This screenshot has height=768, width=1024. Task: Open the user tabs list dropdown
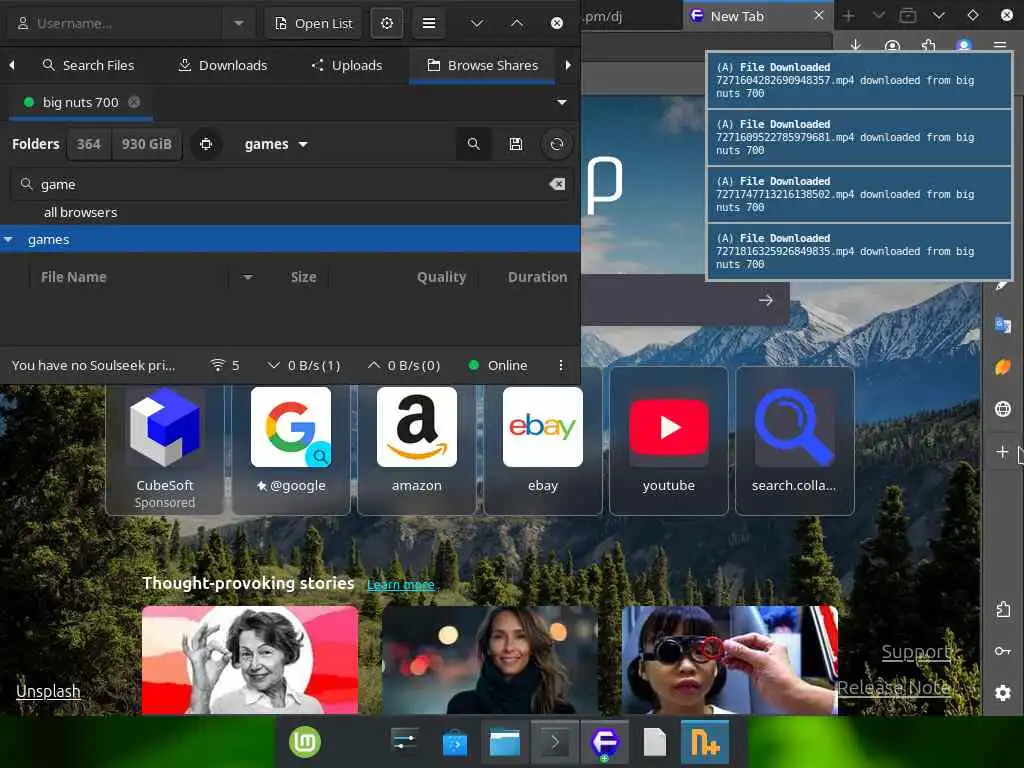(562, 103)
